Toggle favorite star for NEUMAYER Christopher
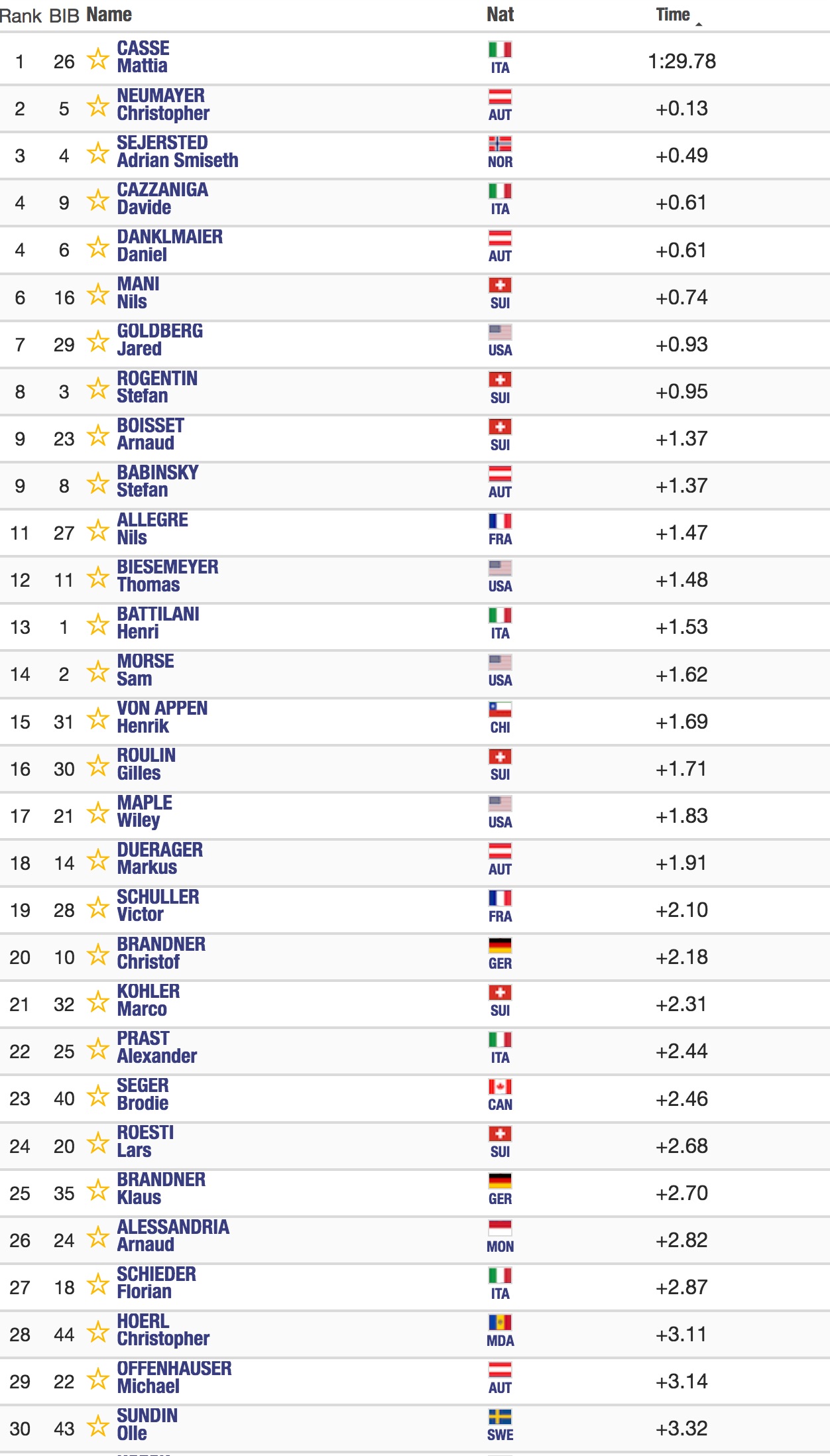This screenshot has width=830, height=1456. click(98, 106)
